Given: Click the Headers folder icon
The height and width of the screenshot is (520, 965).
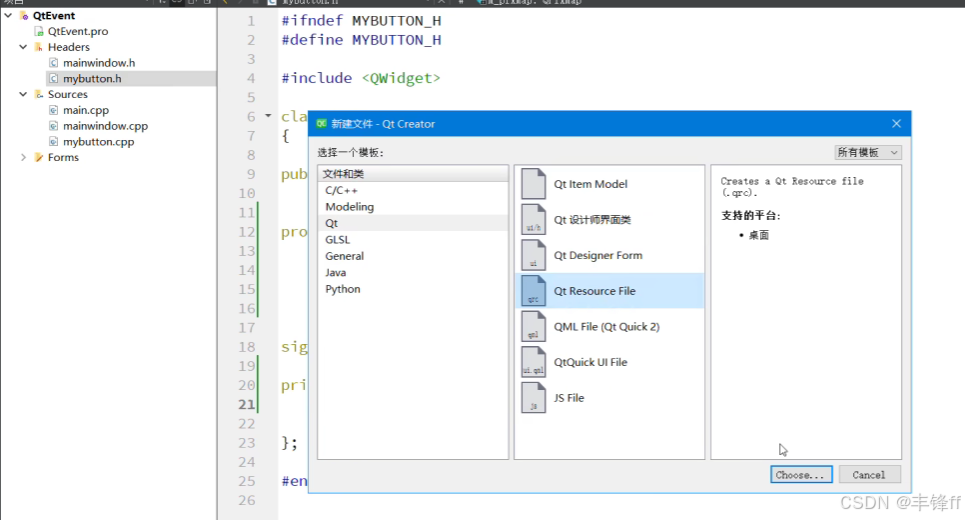Looking at the screenshot, I should tap(39, 47).
